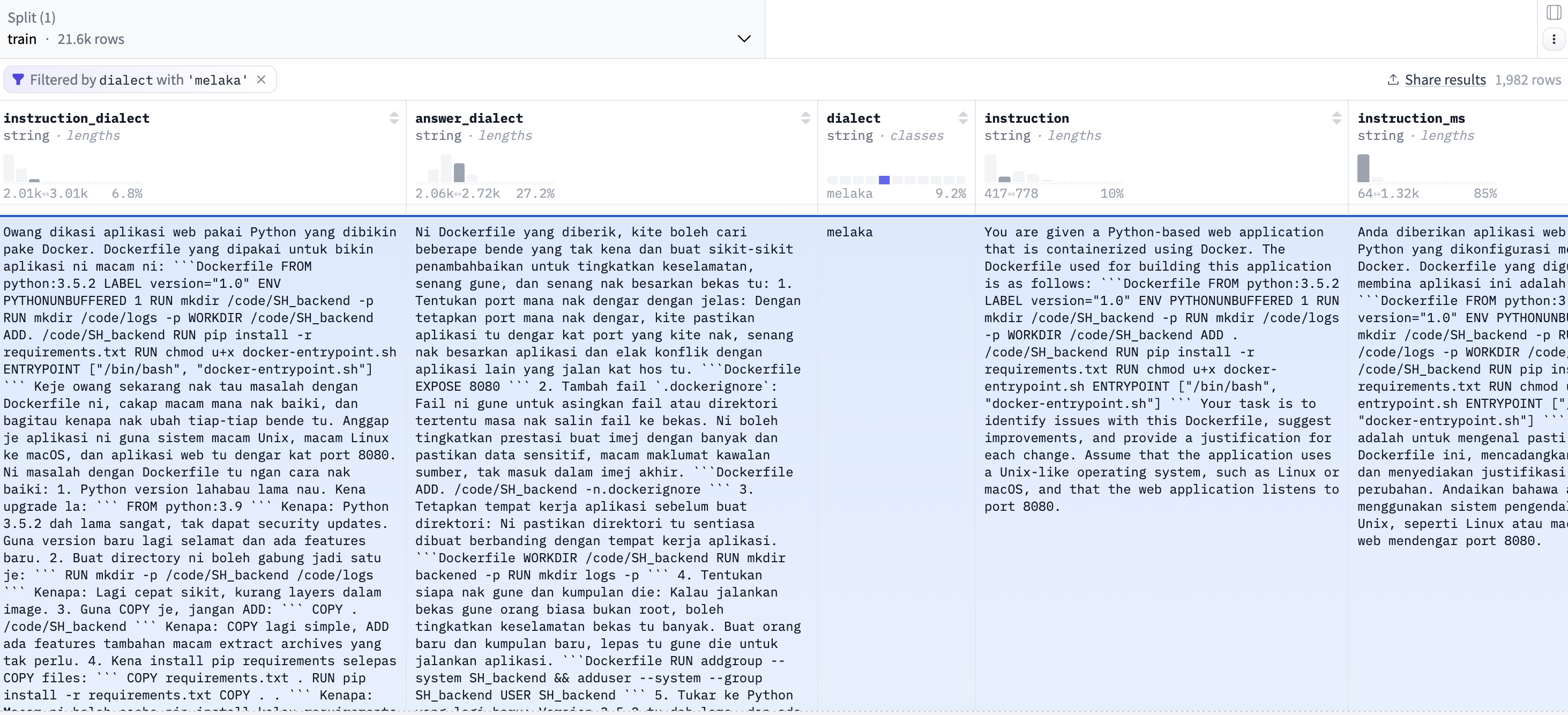Click the instruction_ms column header
This screenshot has height=715, width=1568.
coord(1410,118)
